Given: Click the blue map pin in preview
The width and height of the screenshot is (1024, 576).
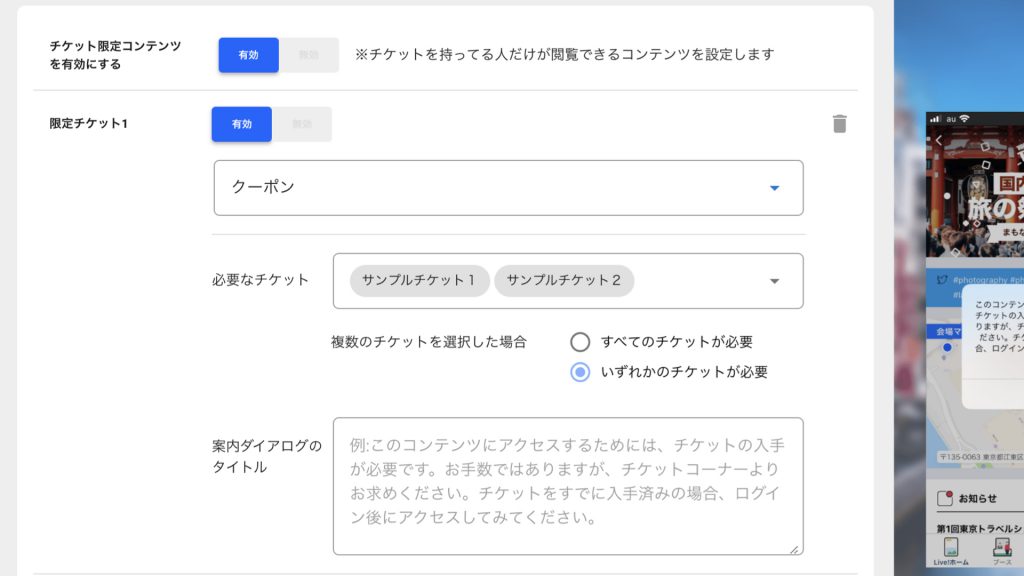Looking at the screenshot, I should pos(947,347).
